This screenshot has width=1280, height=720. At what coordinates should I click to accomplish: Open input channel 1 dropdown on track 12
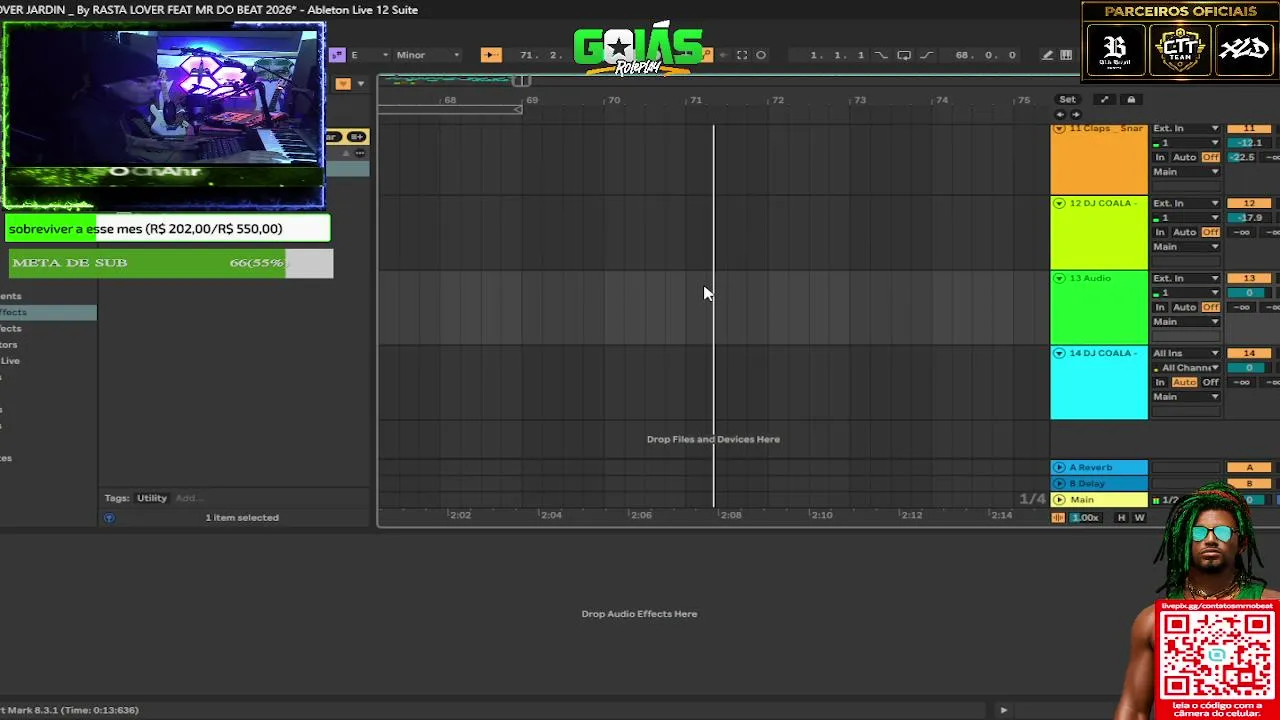[x=1186, y=217]
